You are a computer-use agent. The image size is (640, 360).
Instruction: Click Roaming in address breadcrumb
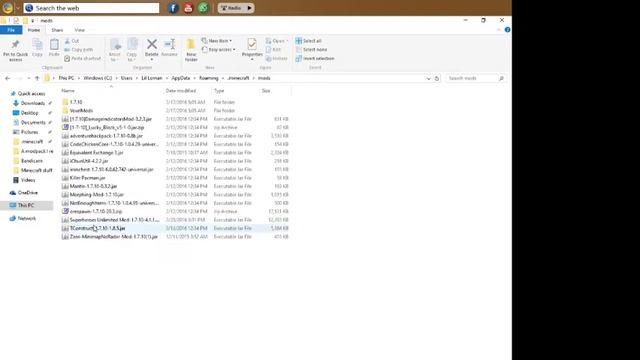[209, 78]
